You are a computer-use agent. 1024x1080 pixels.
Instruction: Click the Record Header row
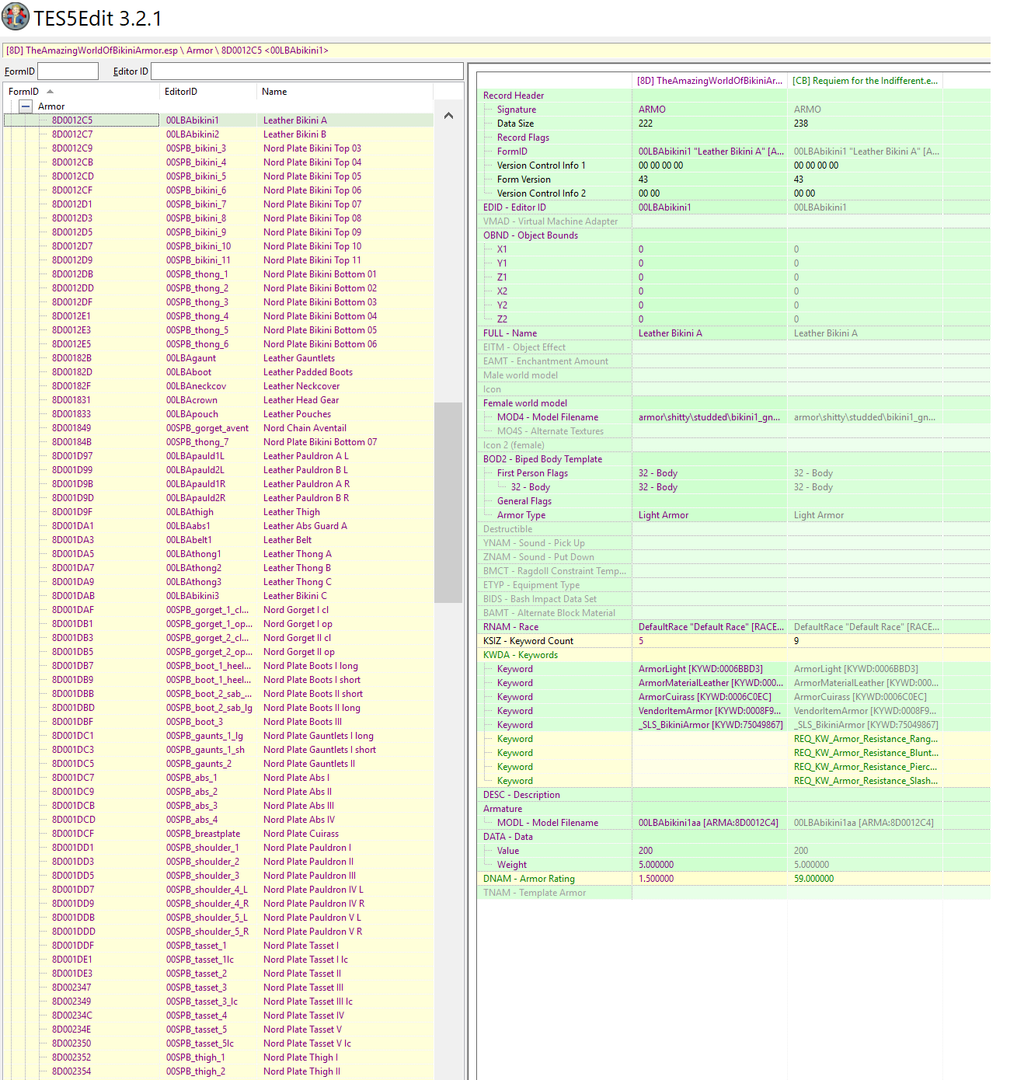click(x=733, y=96)
